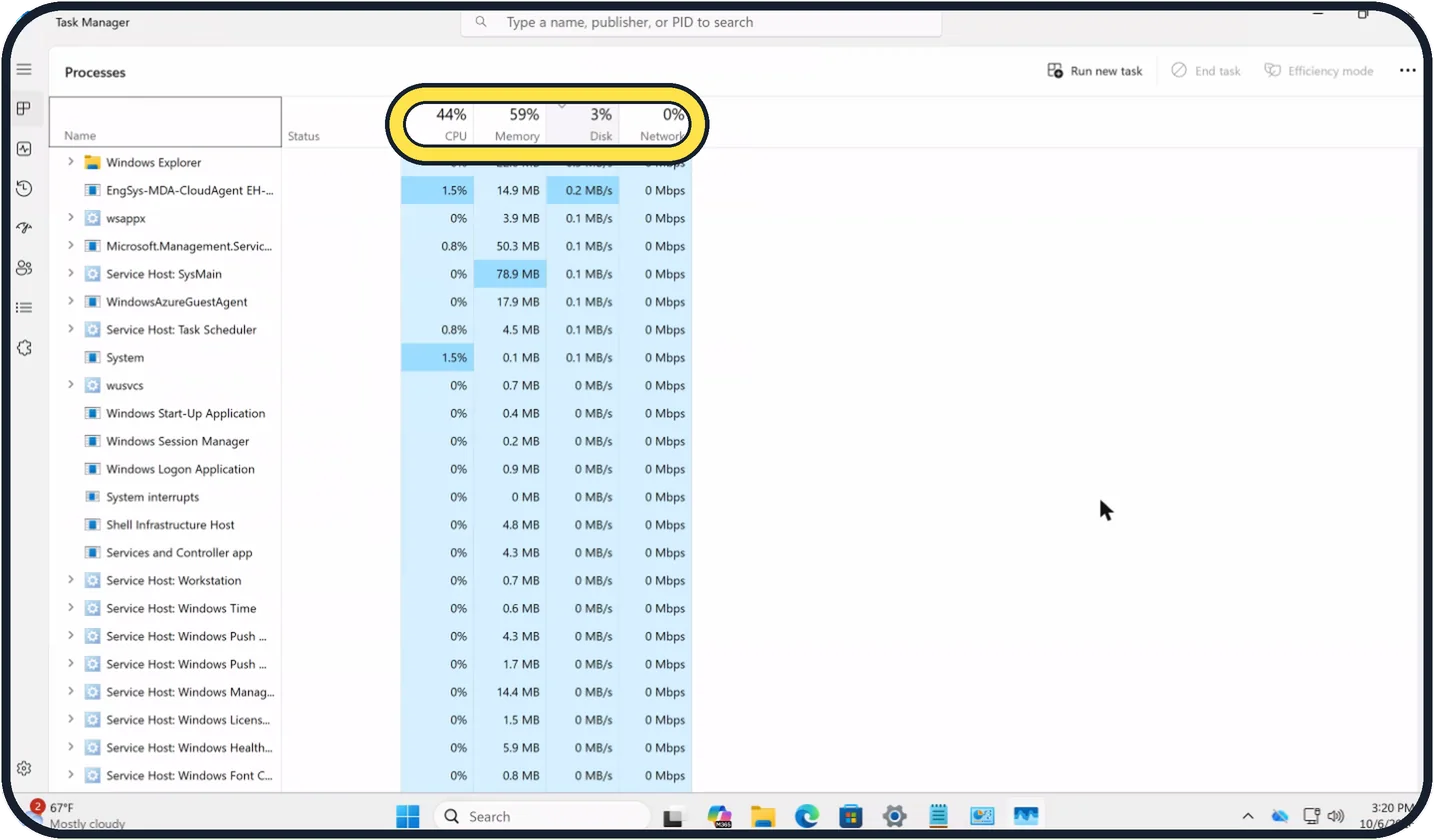1434x840 pixels.
Task: Open Microsoft Edge from taskbar
Action: click(x=807, y=816)
